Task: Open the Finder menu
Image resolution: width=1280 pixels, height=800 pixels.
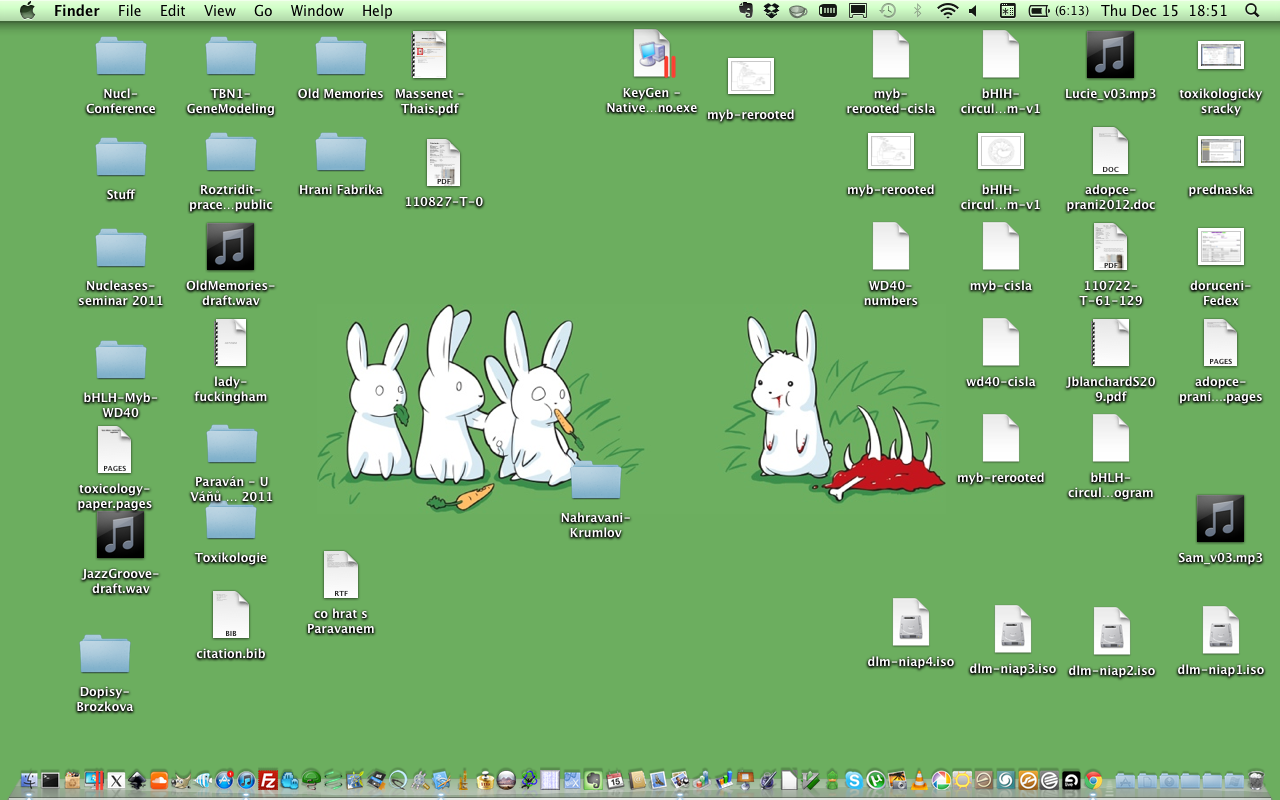Action: pyautogui.click(x=76, y=11)
